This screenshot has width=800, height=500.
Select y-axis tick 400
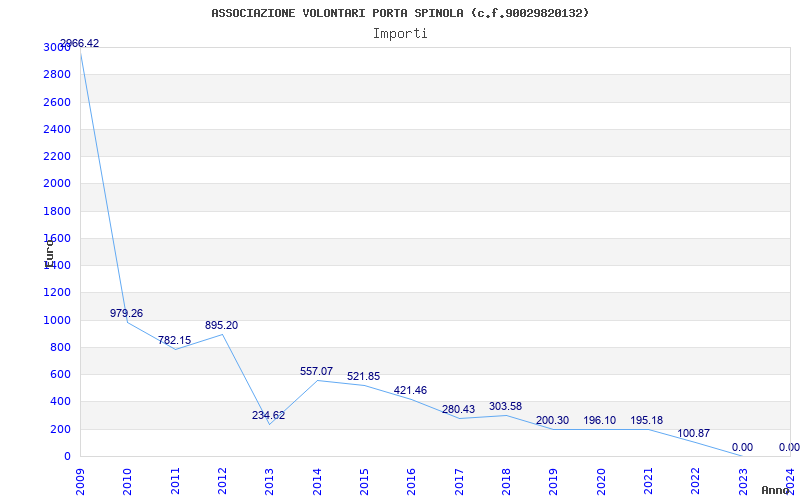[x=60, y=402]
